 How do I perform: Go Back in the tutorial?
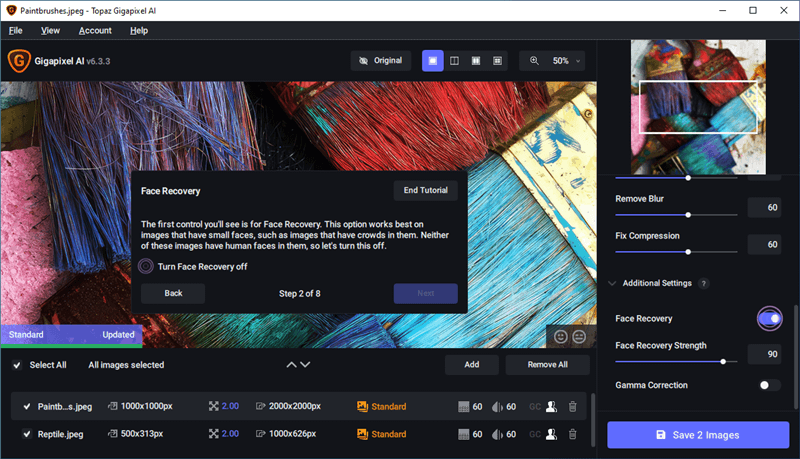pyautogui.click(x=173, y=293)
